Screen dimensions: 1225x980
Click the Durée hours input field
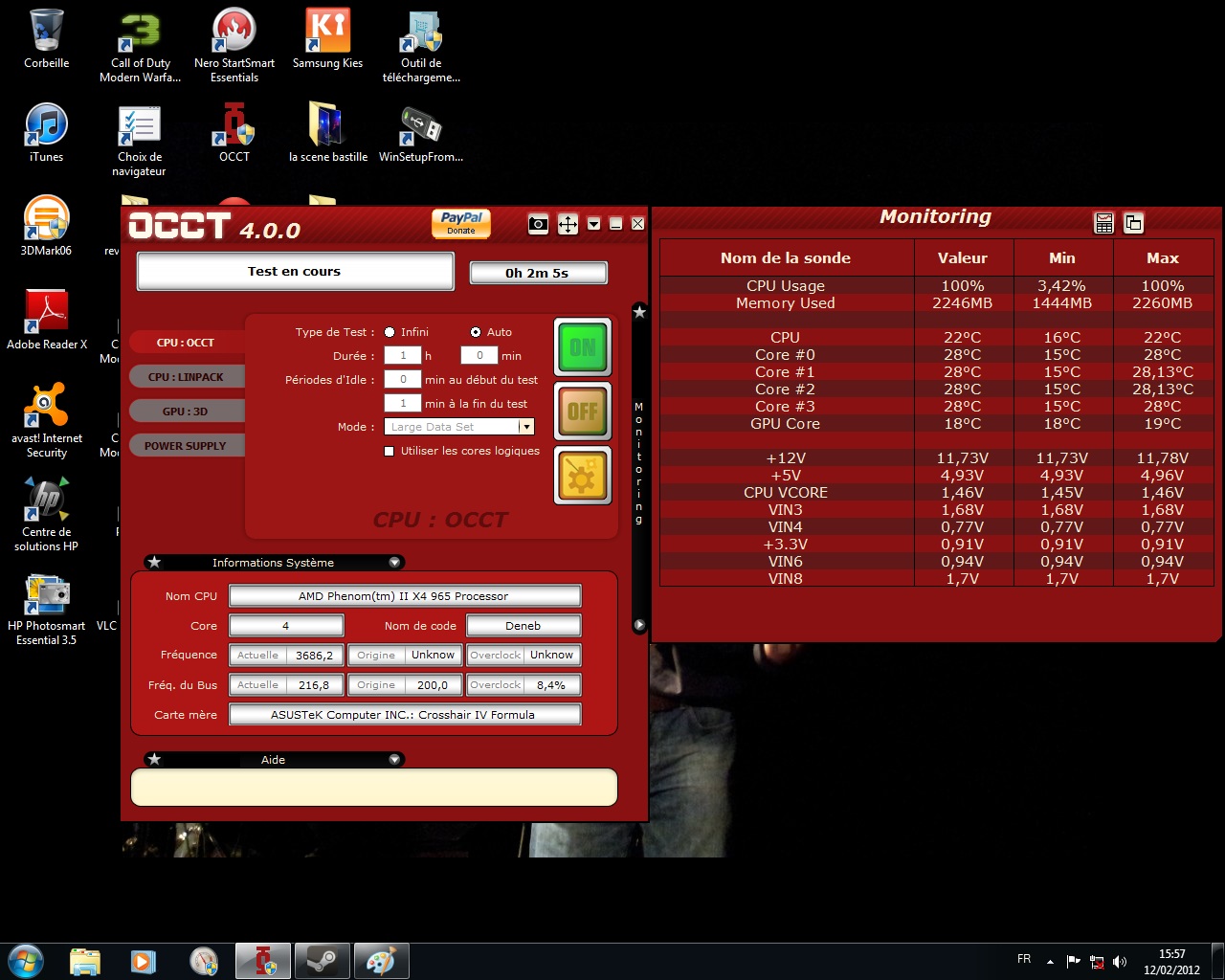(403, 355)
